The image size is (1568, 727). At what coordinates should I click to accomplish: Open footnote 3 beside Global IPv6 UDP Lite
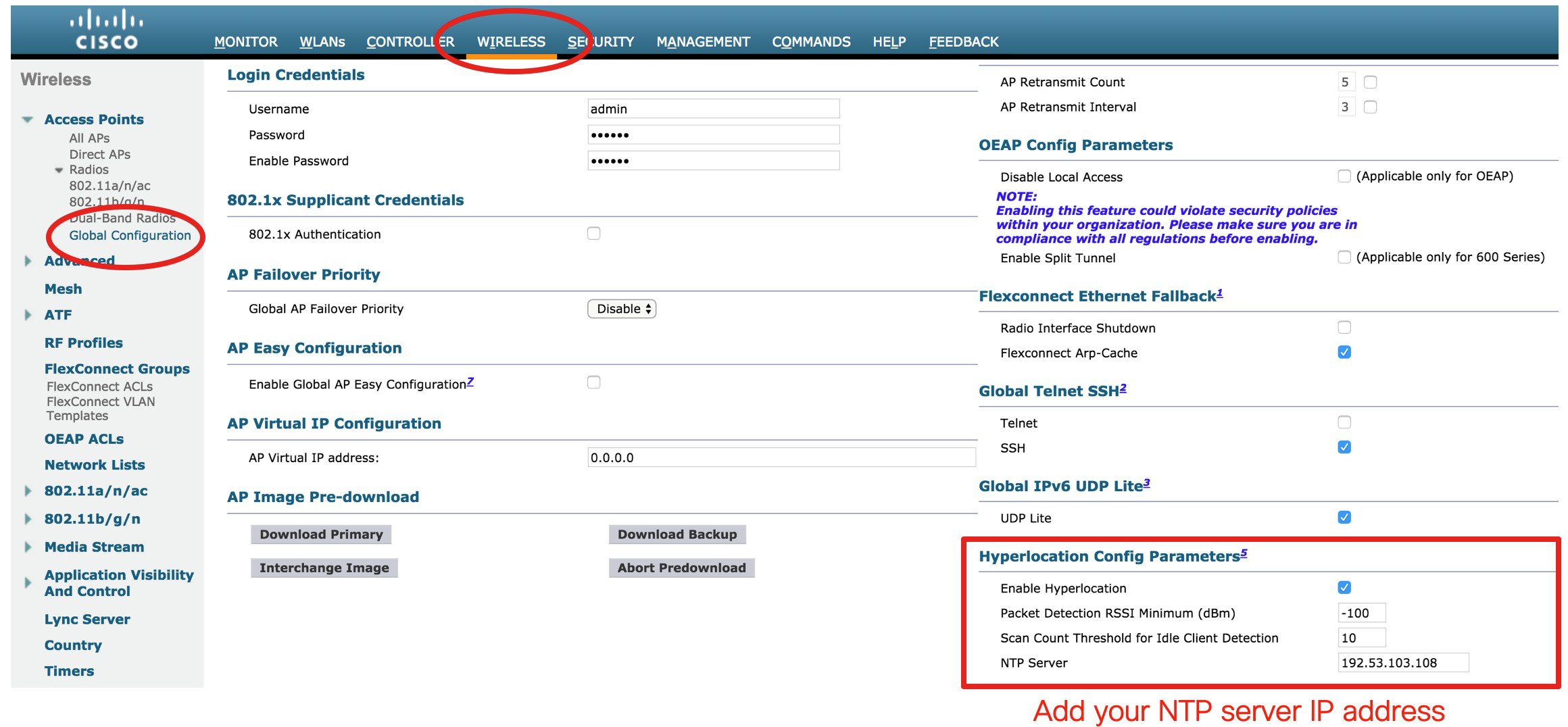tap(1146, 483)
